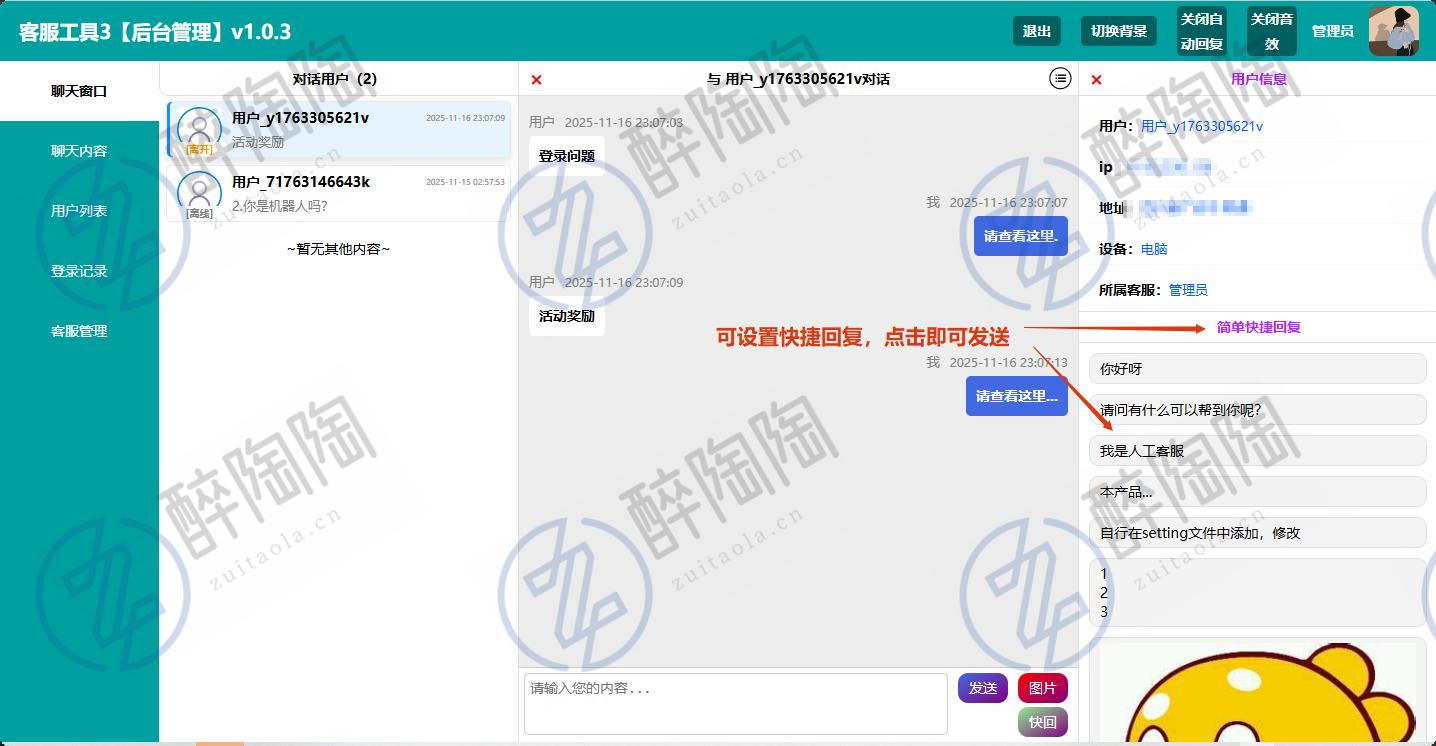Close the conversation panel with red X
Image resolution: width=1436 pixels, height=746 pixels.
click(537, 80)
